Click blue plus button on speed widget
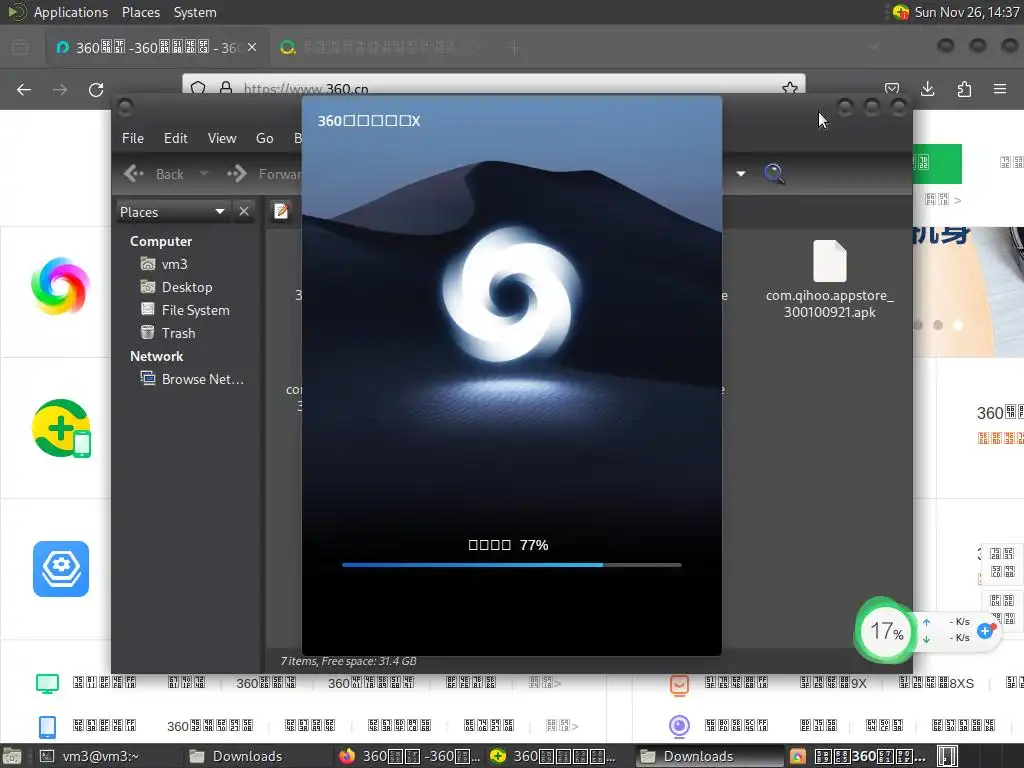This screenshot has width=1024, height=768. point(985,631)
